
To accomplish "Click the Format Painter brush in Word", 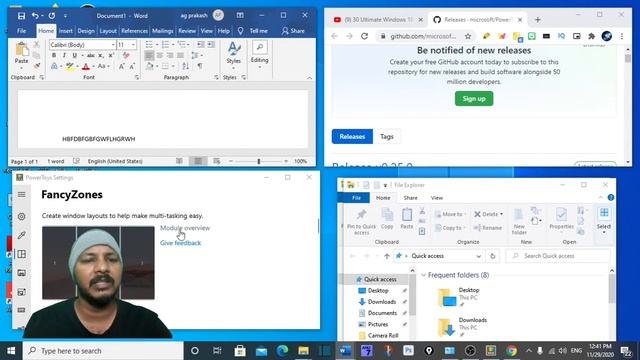I will pyautogui.click(x=37, y=66).
